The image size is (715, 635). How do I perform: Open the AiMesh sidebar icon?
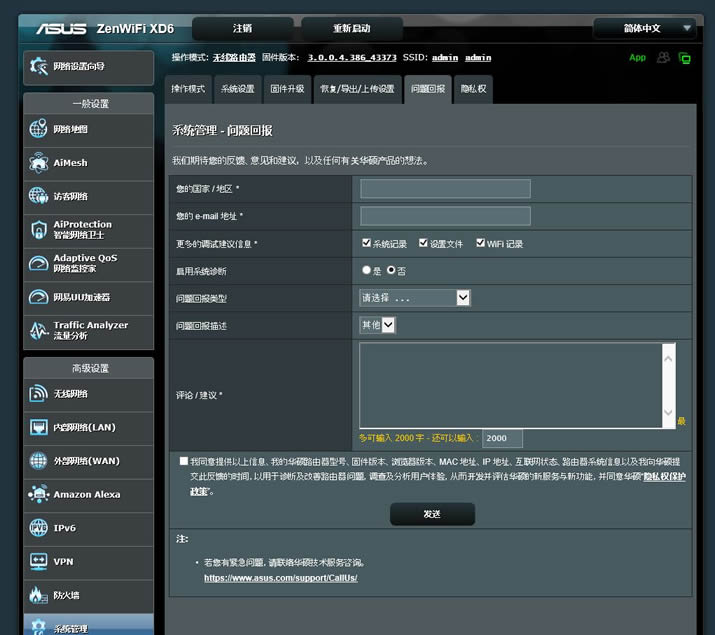[x=38, y=163]
